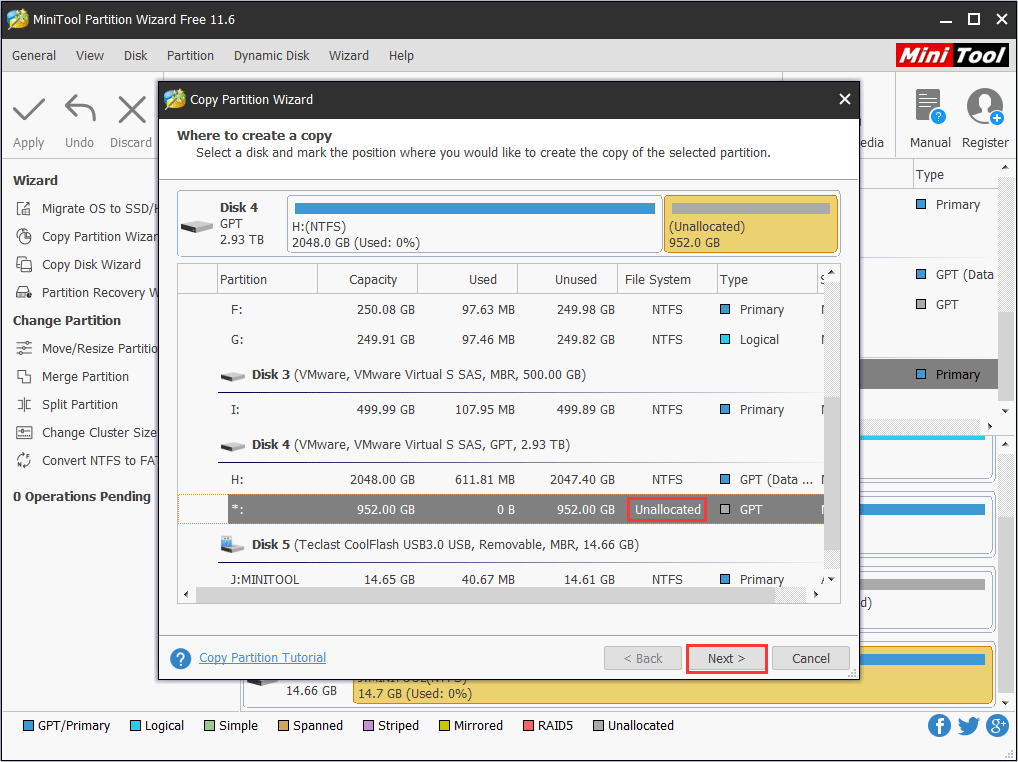1018x762 pixels.
Task: Open Copy Disk Wizard from sidebar
Action: point(78,264)
